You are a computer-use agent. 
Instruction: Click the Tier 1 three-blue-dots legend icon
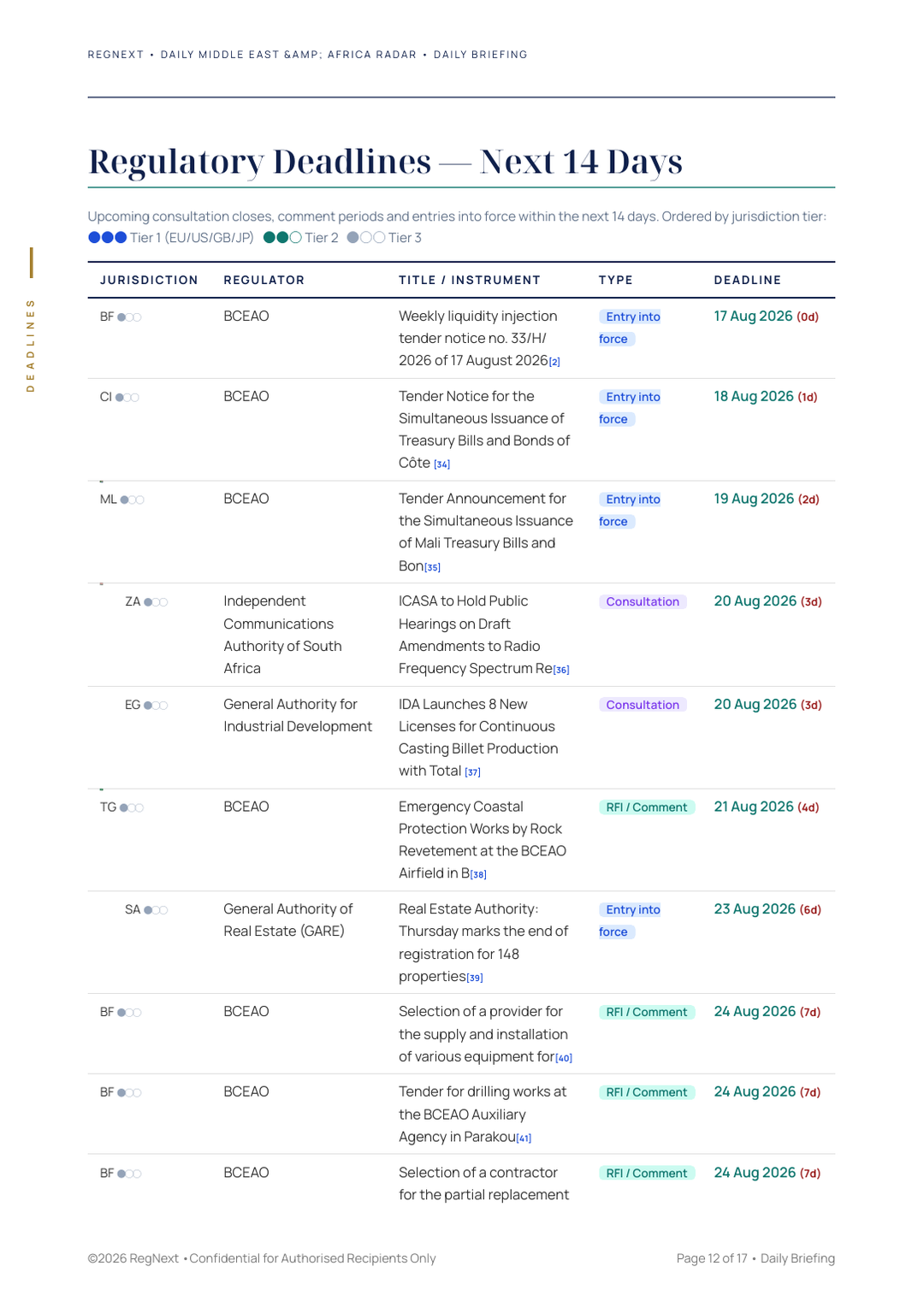pyautogui.click(x=108, y=238)
